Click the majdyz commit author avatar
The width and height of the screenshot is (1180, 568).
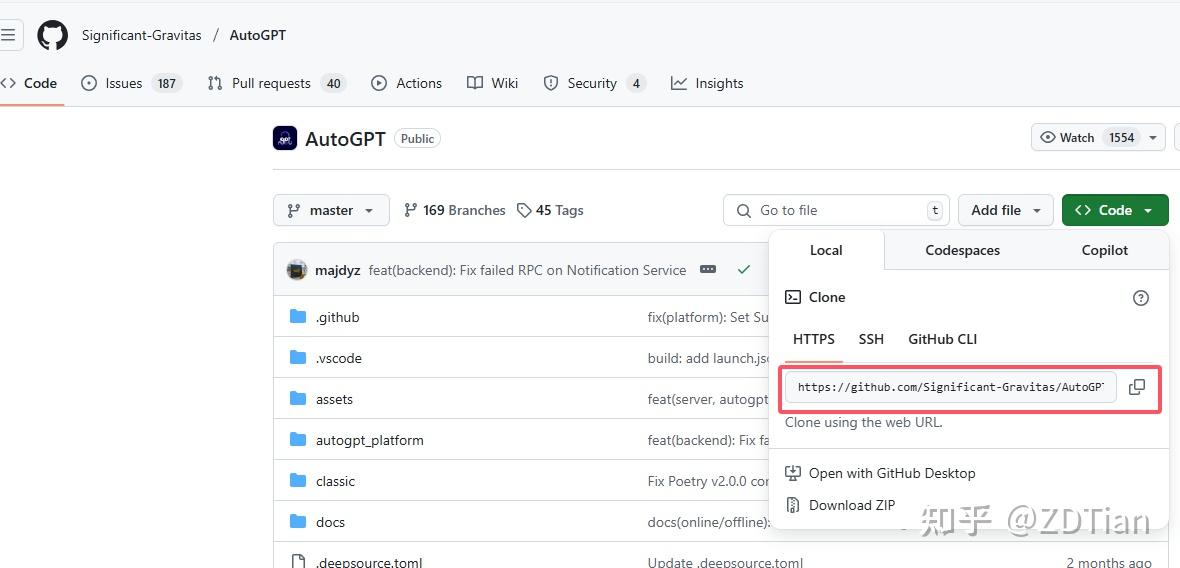(x=297, y=270)
